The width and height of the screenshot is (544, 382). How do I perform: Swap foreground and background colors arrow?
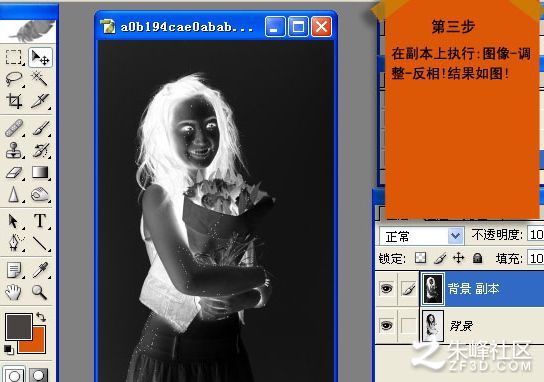tap(41, 317)
